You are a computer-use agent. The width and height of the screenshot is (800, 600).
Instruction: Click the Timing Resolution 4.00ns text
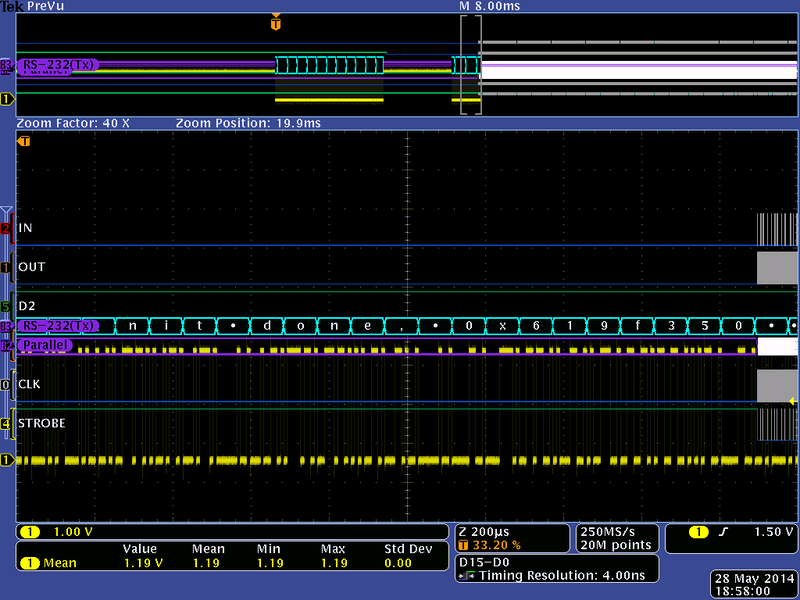tap(562, 576)
